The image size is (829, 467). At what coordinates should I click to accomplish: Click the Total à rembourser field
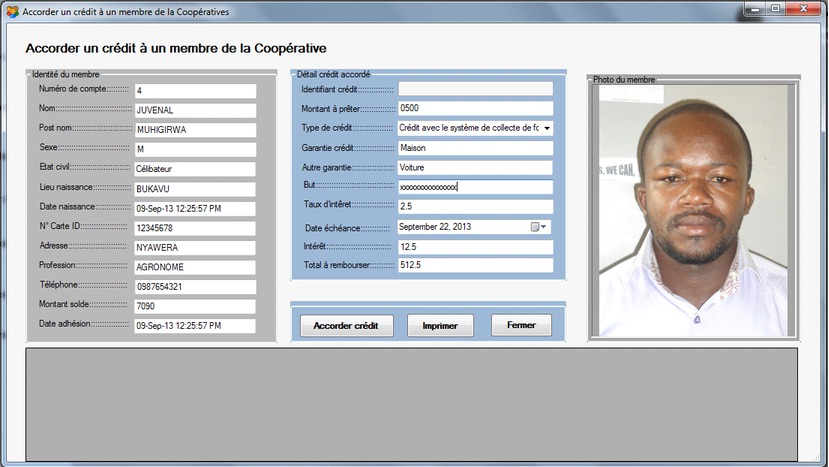[474, 265]
